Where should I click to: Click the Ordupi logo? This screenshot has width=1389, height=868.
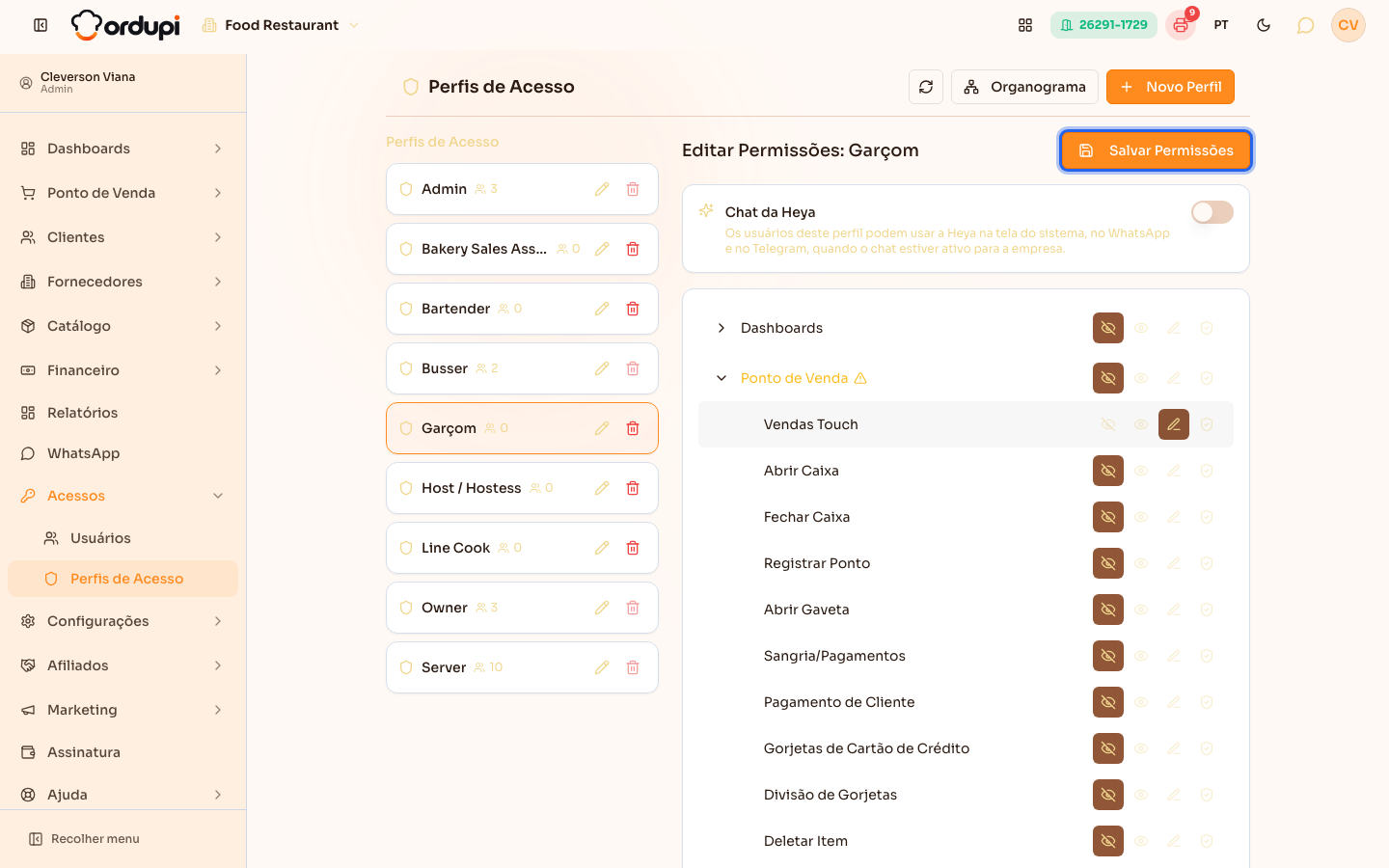125,25
